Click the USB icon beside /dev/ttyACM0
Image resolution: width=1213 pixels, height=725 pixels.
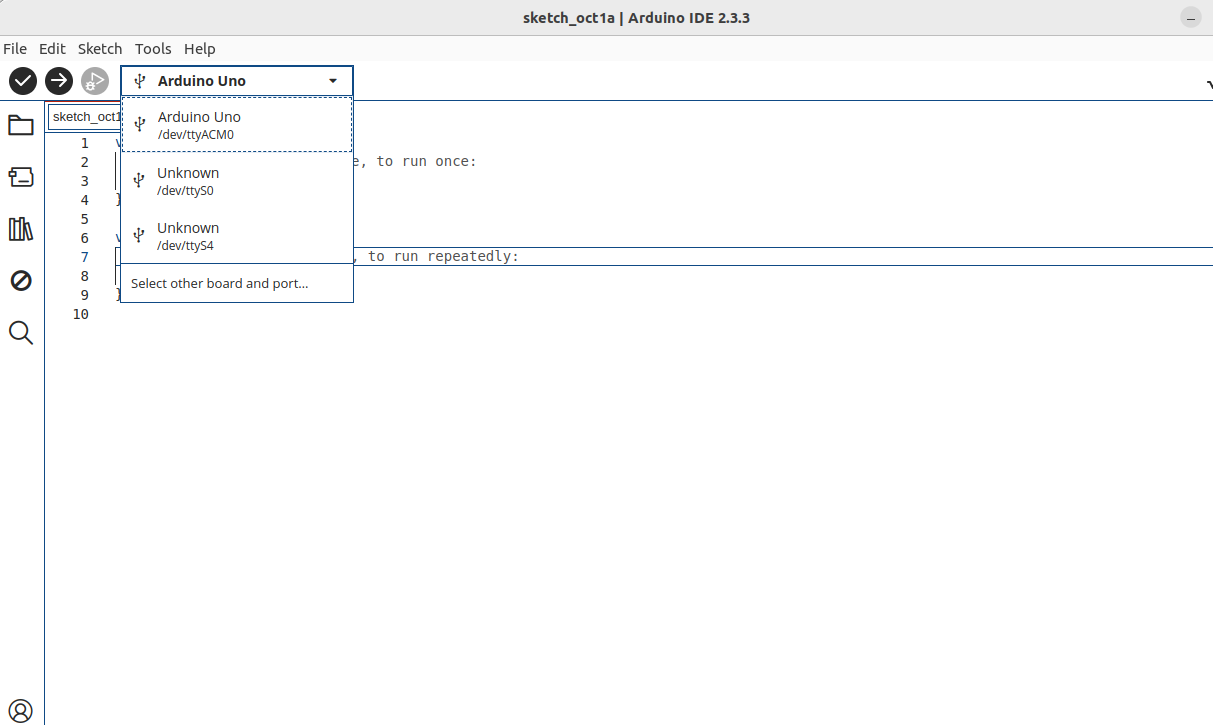[x=140, y=125]
